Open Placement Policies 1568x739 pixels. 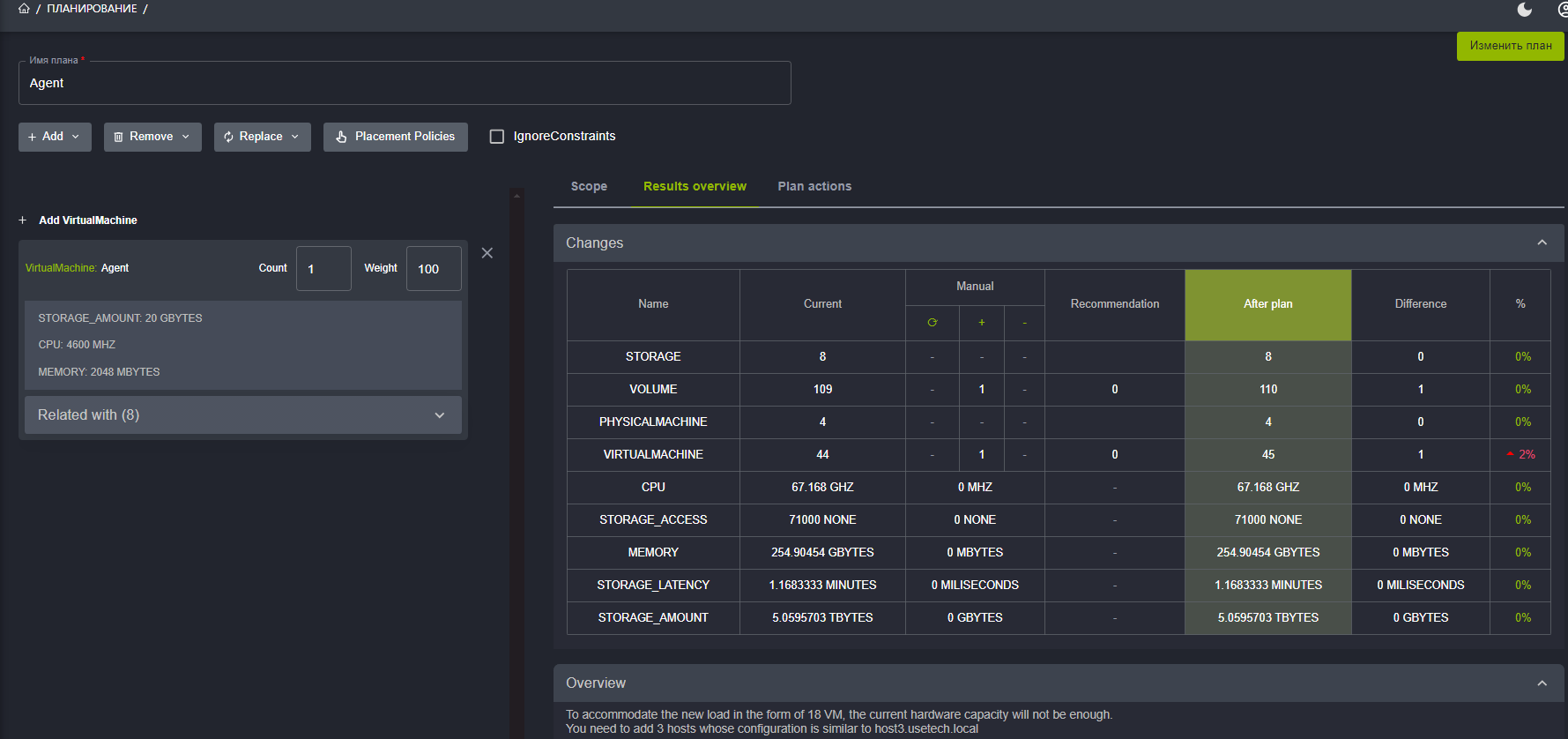[396, 137]
